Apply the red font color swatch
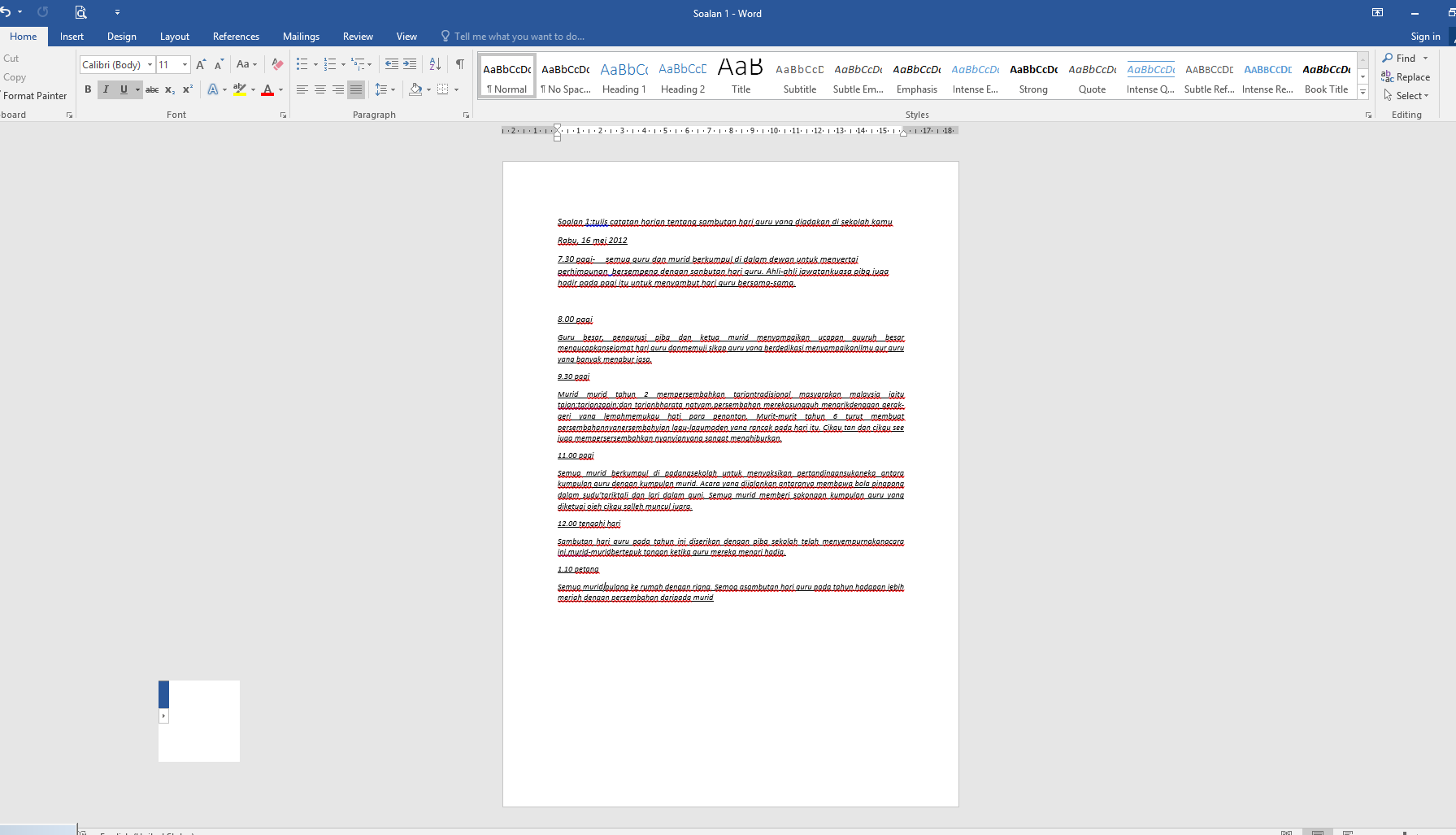The width and height of the screenshot is (1456, 835). click(x=267, y=89)
